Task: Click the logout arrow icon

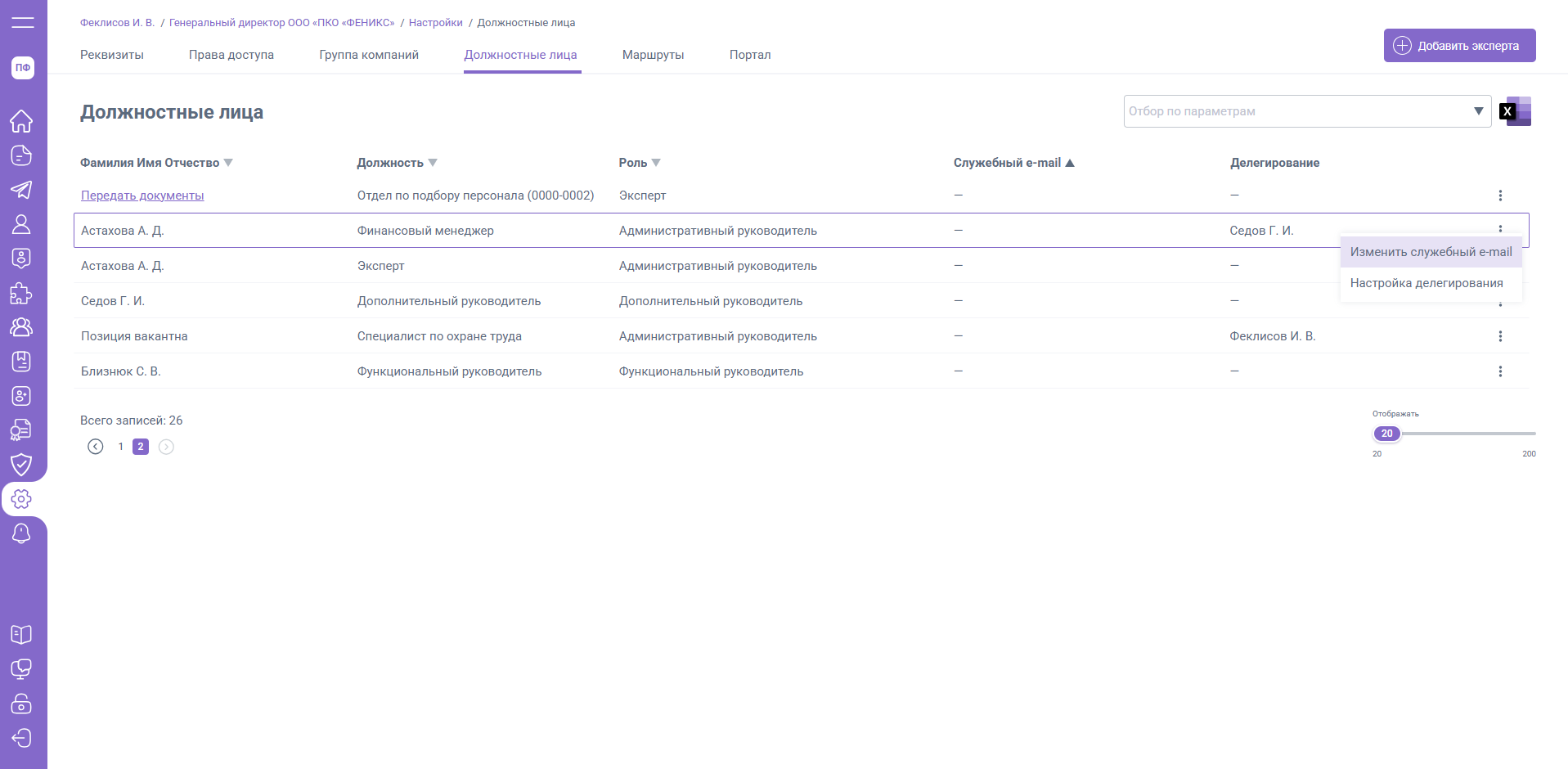Action: tap(21, 738)
